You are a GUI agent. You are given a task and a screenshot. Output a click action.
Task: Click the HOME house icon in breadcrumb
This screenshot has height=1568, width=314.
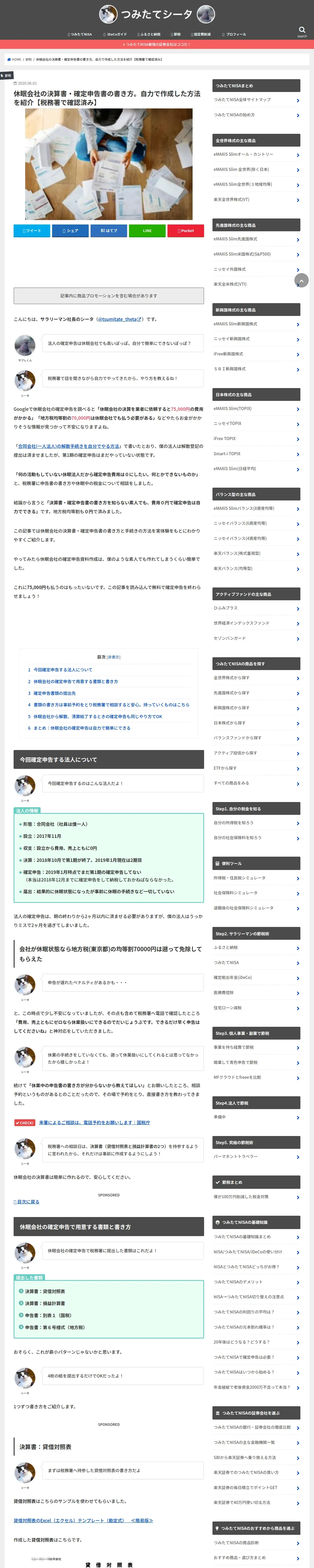click(x=9, y=60)
